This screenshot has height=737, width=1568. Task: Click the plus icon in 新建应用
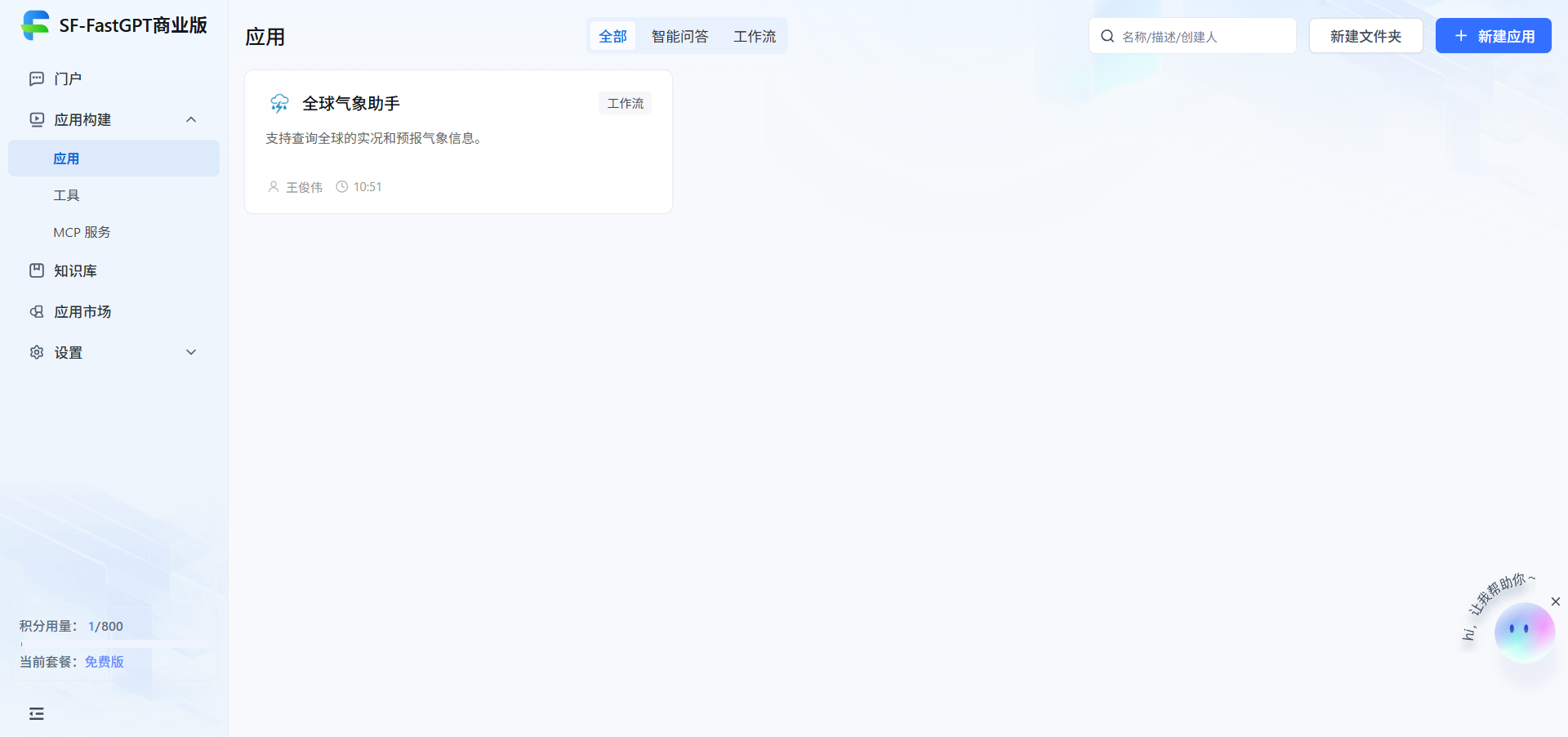(1461, 36)
